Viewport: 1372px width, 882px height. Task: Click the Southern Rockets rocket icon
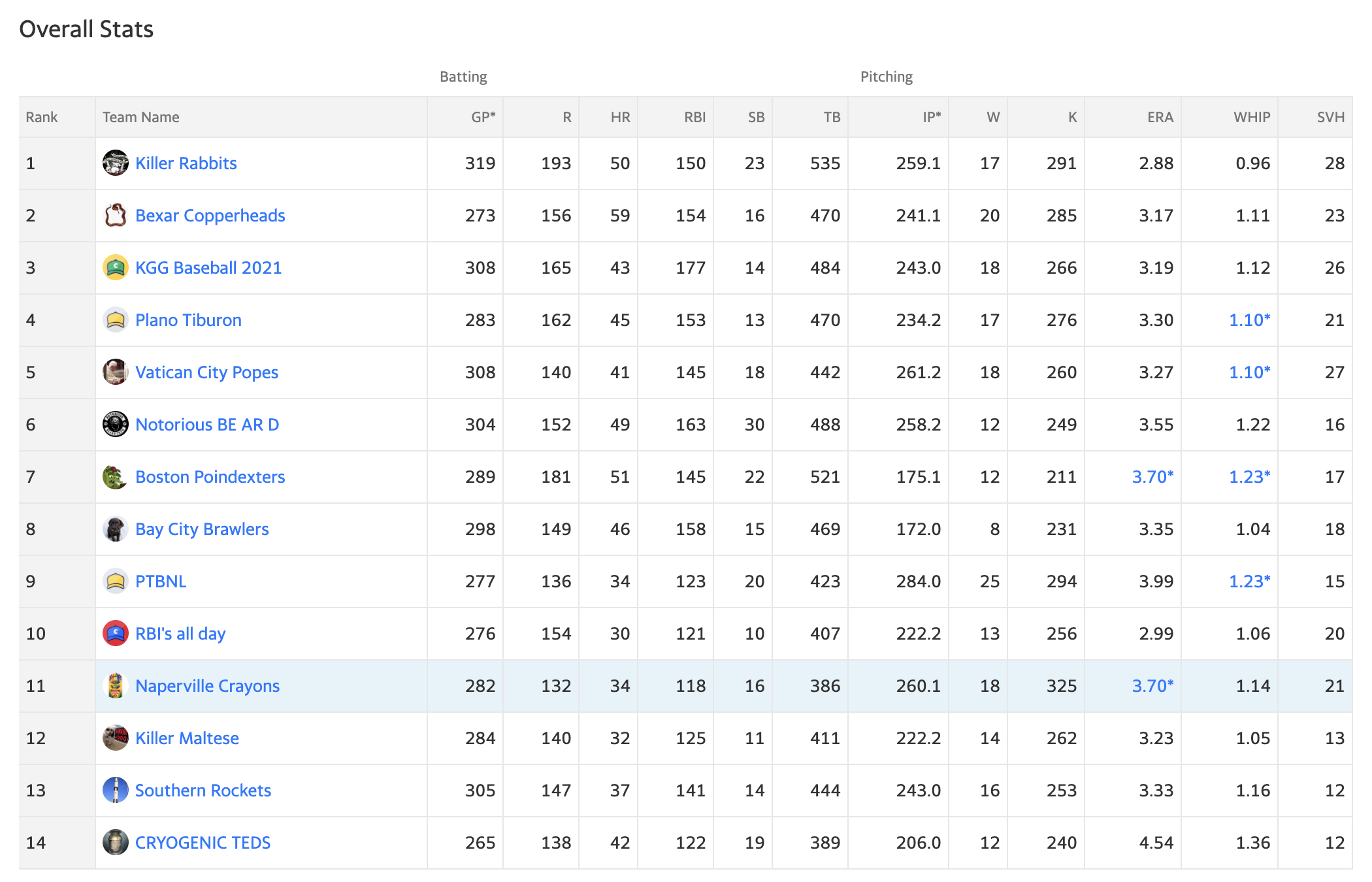point(116,790)
